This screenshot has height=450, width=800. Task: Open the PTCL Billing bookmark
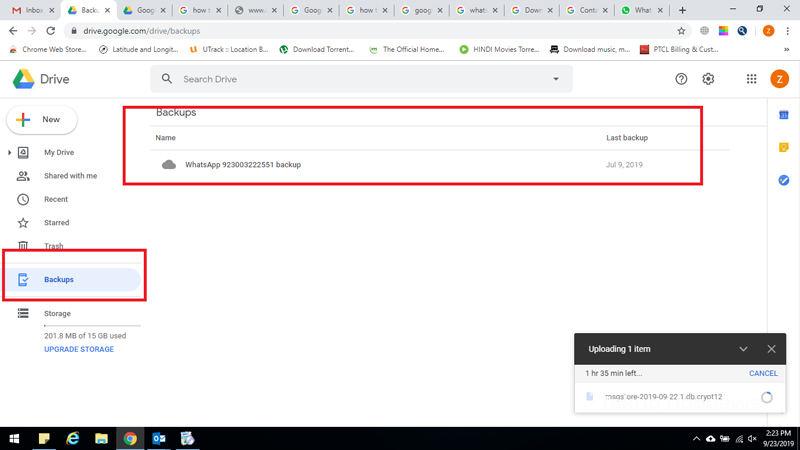point(679,49)
